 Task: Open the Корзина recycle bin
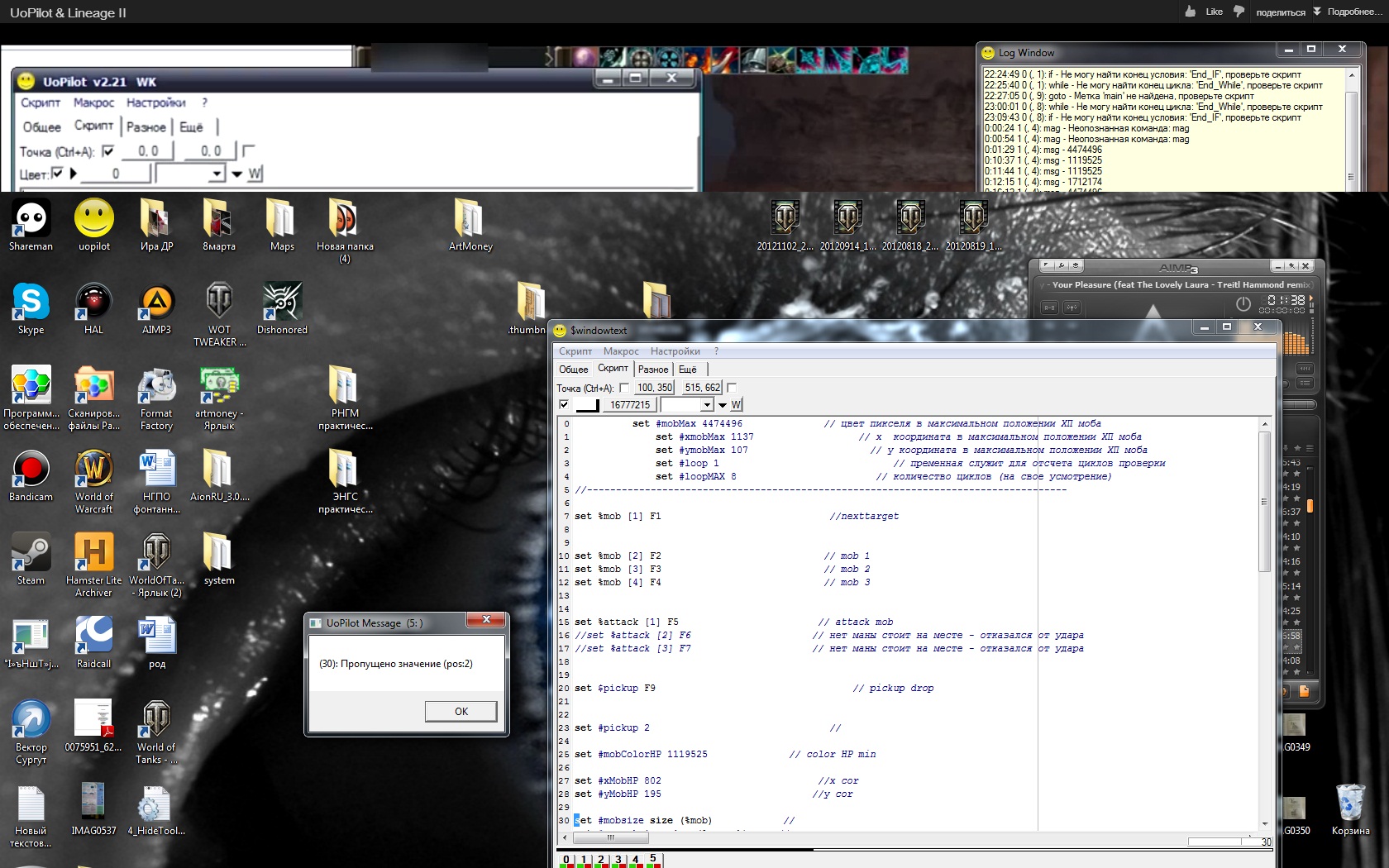click(1350, 804)
